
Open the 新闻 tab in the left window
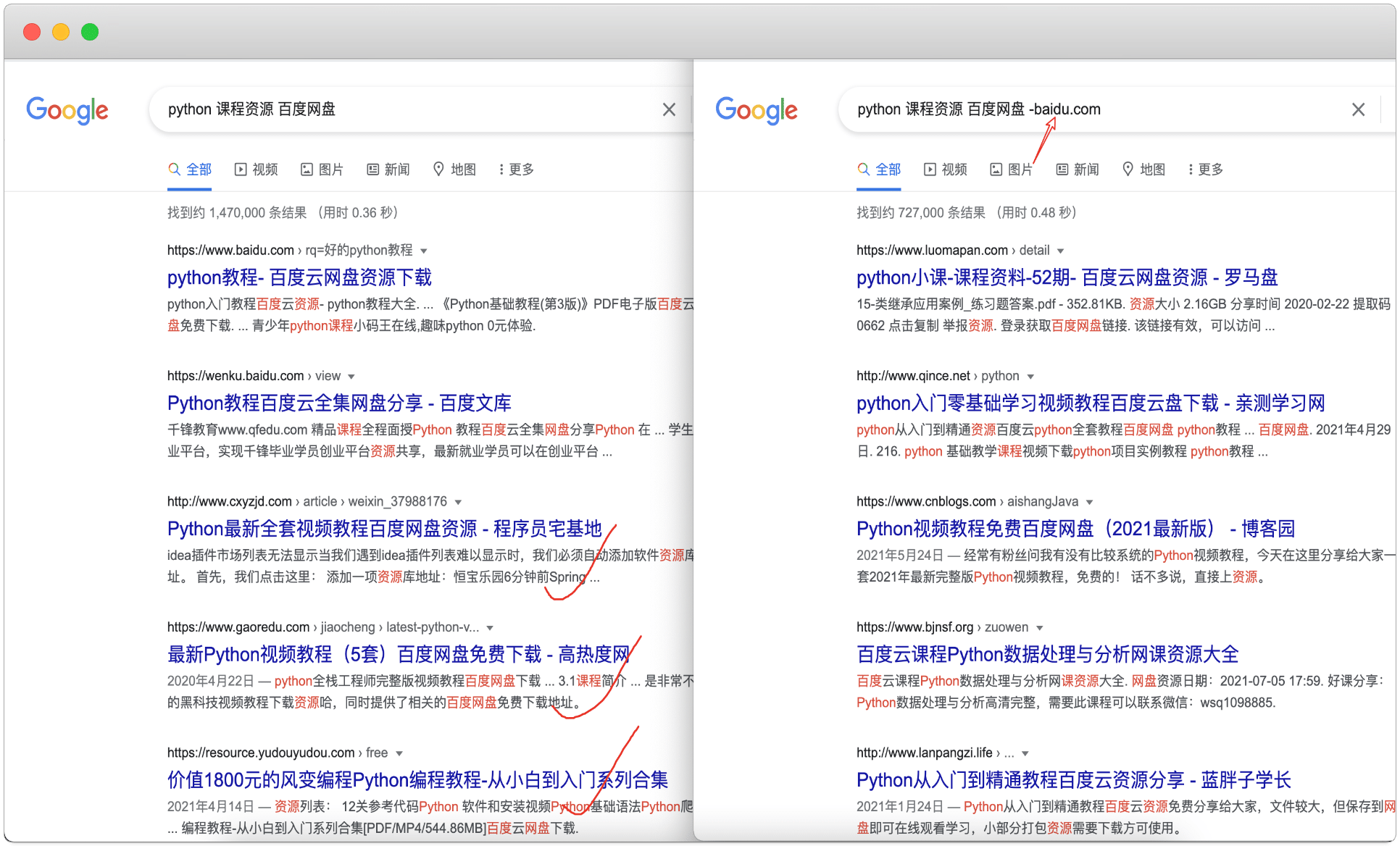click(x=388, y=169)
